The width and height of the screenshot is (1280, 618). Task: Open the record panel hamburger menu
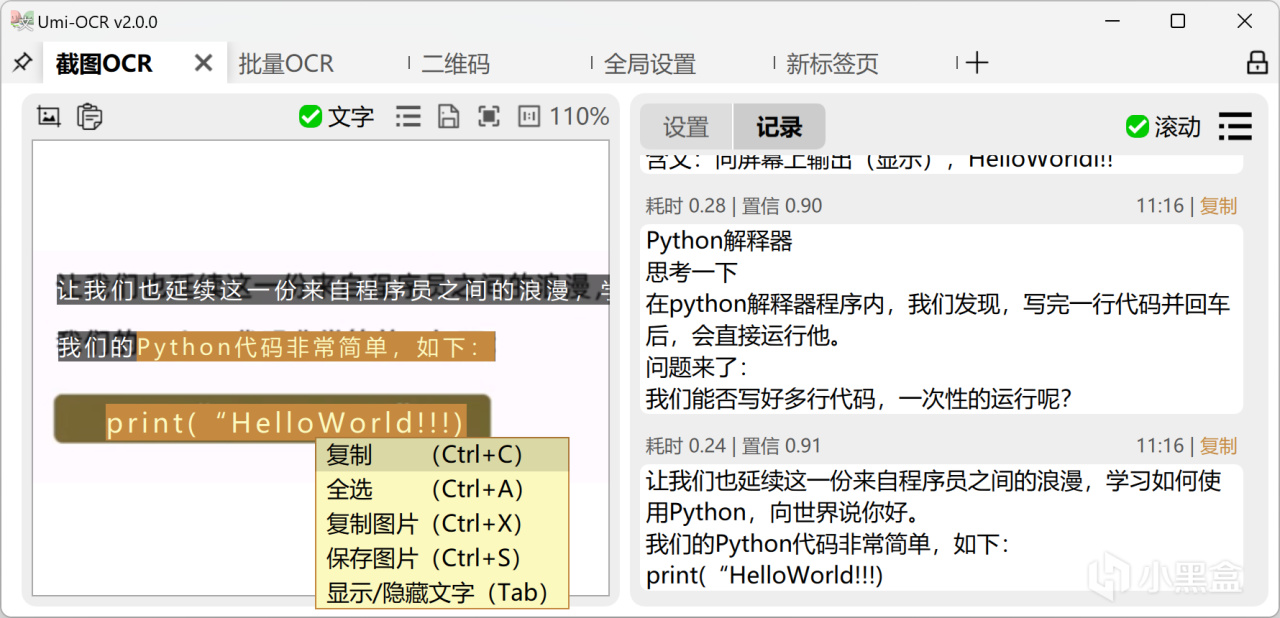[x=1235, y=127]
